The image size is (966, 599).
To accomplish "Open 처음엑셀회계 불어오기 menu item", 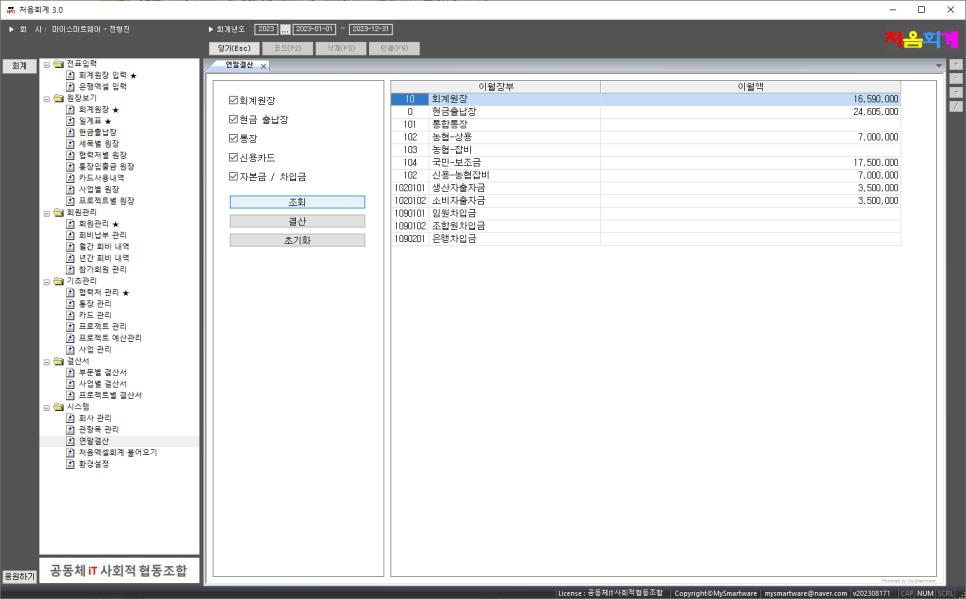I will pos(118,452).
